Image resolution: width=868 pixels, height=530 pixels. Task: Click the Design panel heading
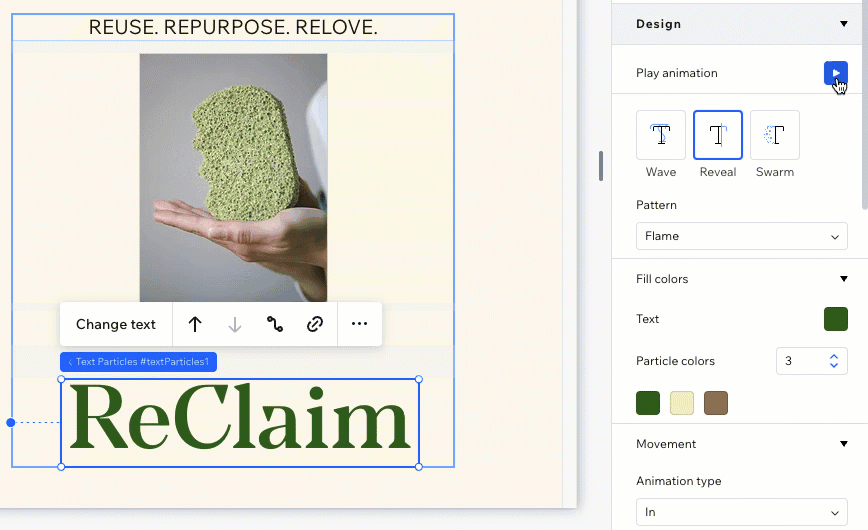click(x=658, y=24)
